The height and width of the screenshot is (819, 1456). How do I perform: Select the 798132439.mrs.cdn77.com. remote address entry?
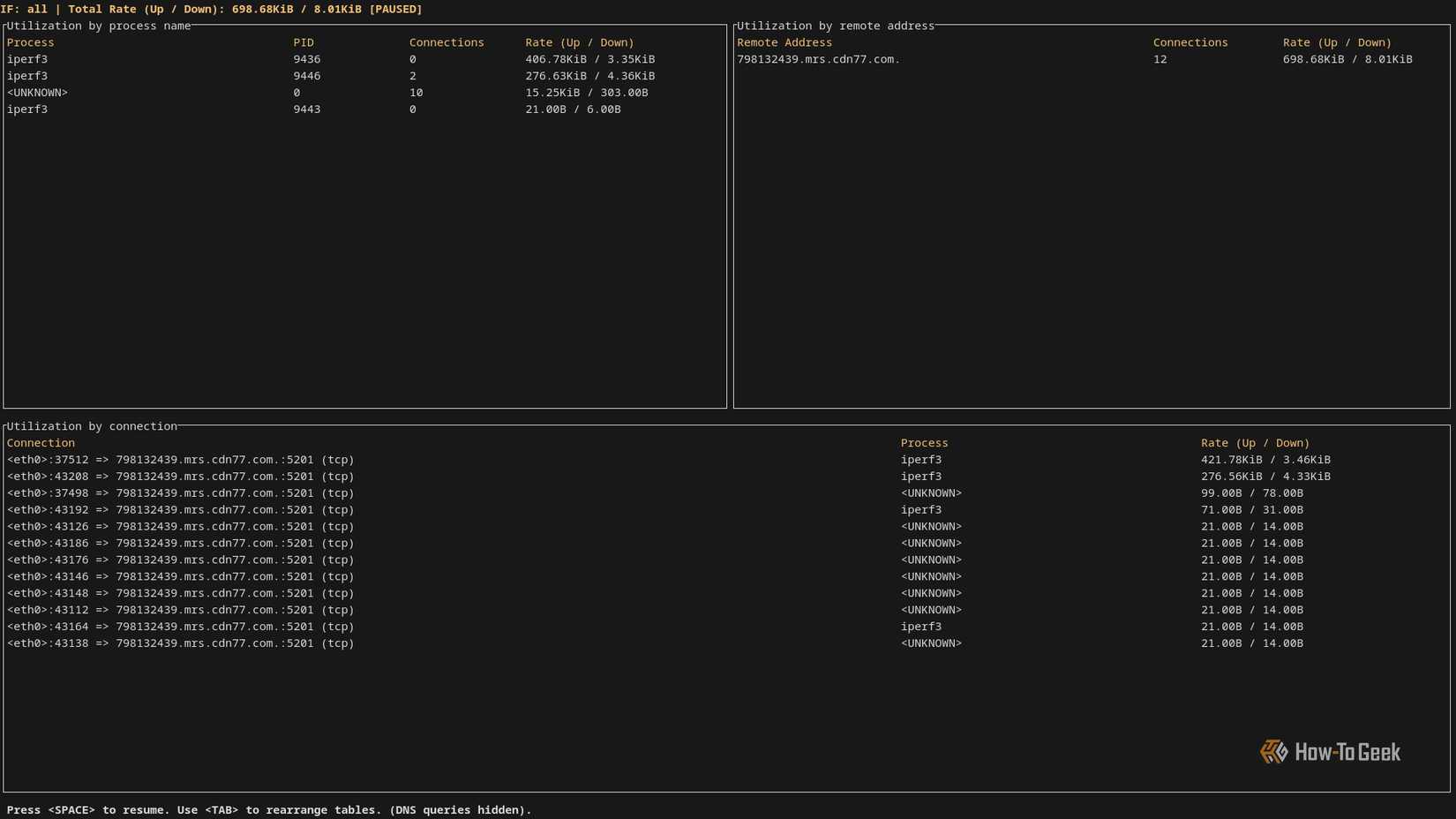pyautogui.click(x=818, y=59)
